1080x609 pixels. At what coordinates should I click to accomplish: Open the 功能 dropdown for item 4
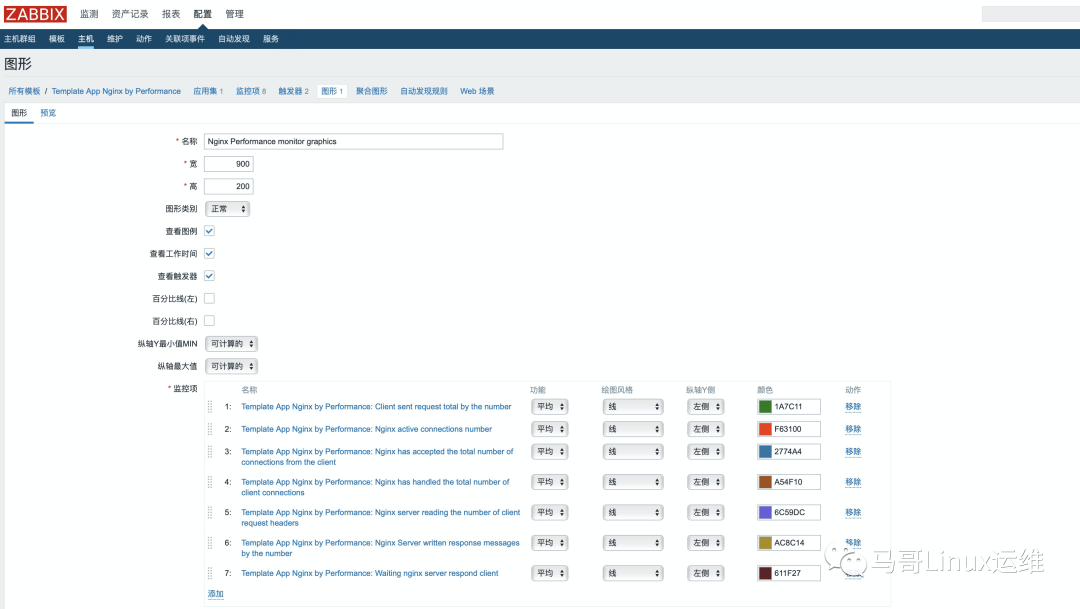tap(550, 482)
